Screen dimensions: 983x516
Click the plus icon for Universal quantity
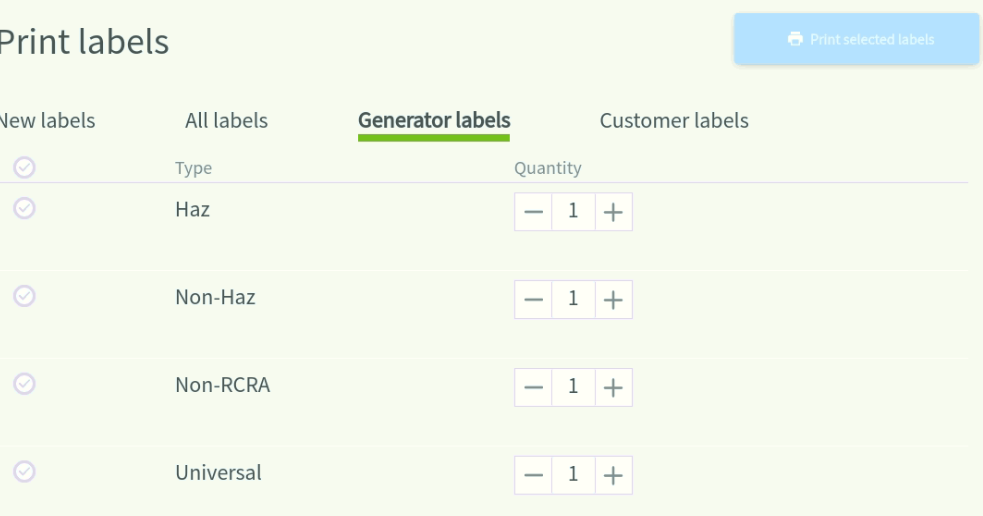[613, 475]
